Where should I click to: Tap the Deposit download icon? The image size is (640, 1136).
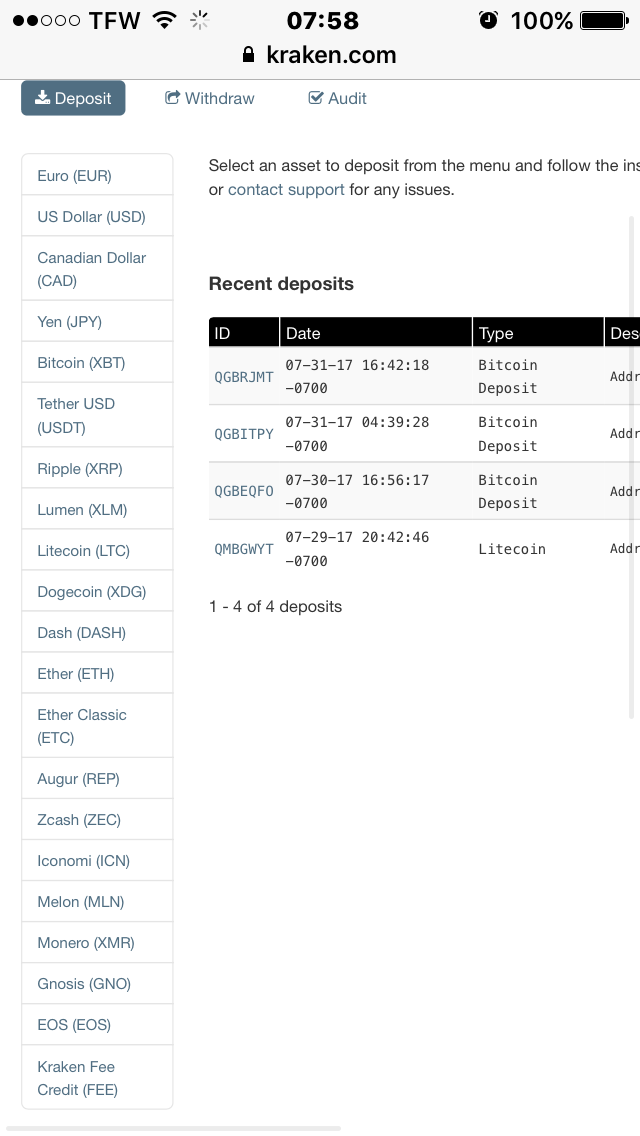pos(43,98)
